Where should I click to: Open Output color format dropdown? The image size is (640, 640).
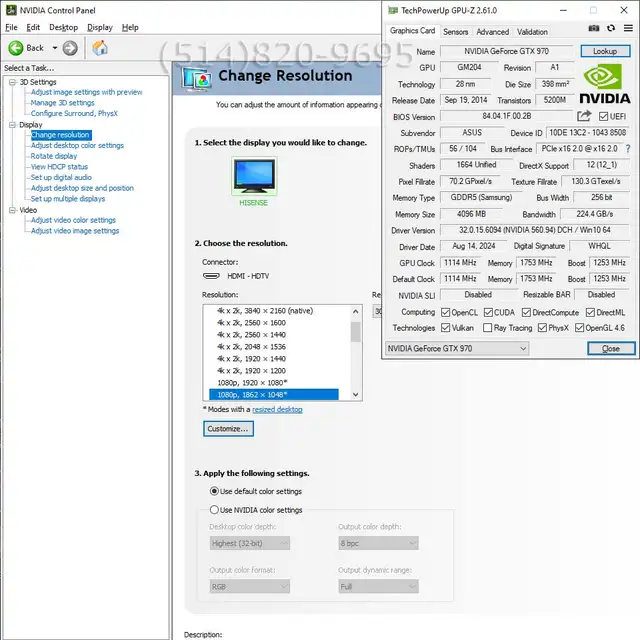(x=250, y=587)
